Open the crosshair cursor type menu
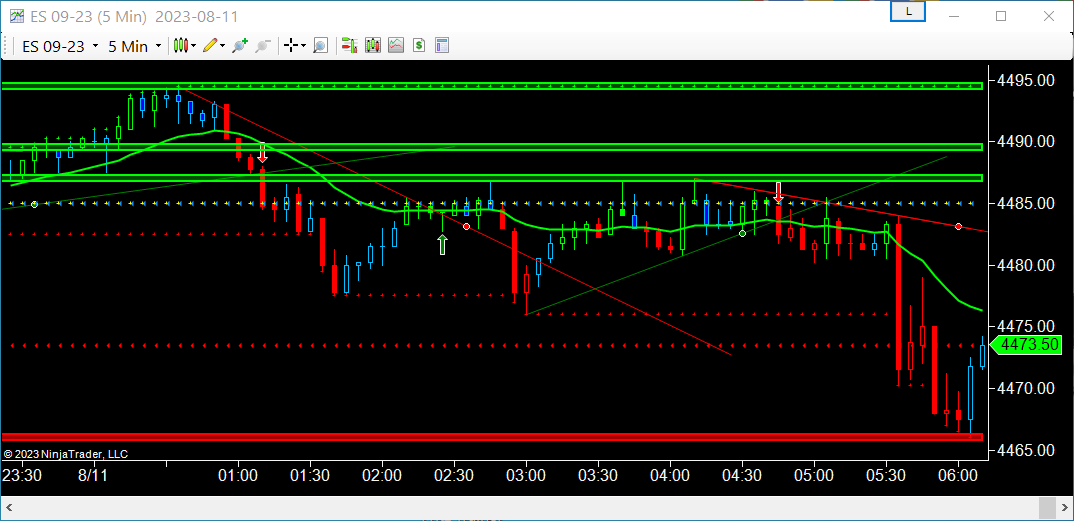 [295, 46]
